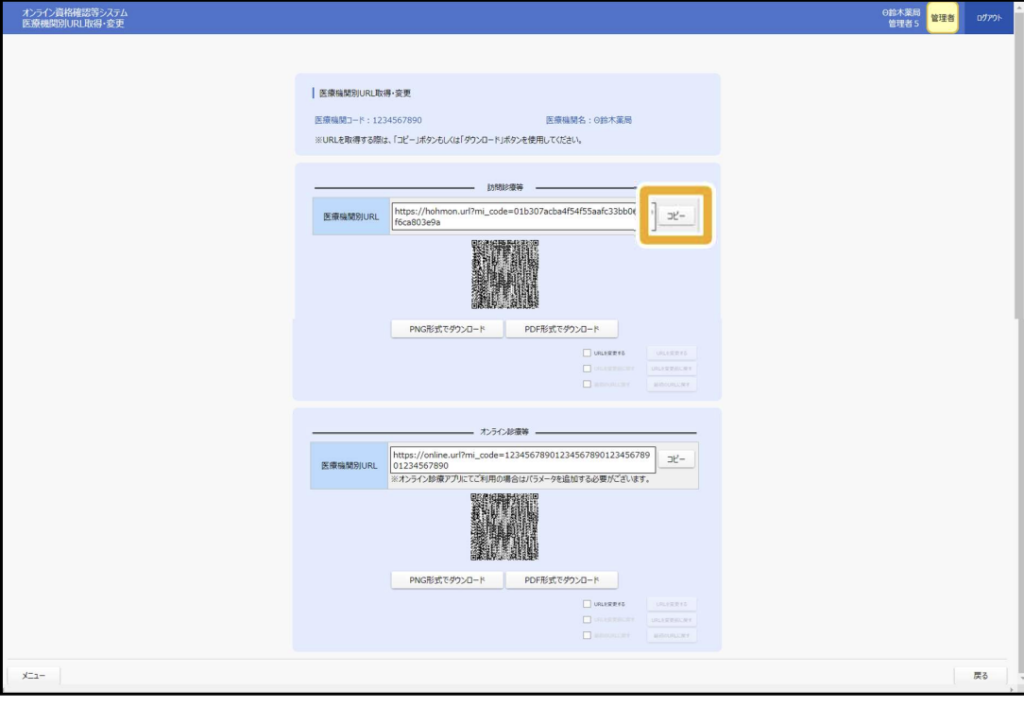
Task: Click the 'URLを変更する' button in 訪問診療等 section
Action: pos(671,352)
